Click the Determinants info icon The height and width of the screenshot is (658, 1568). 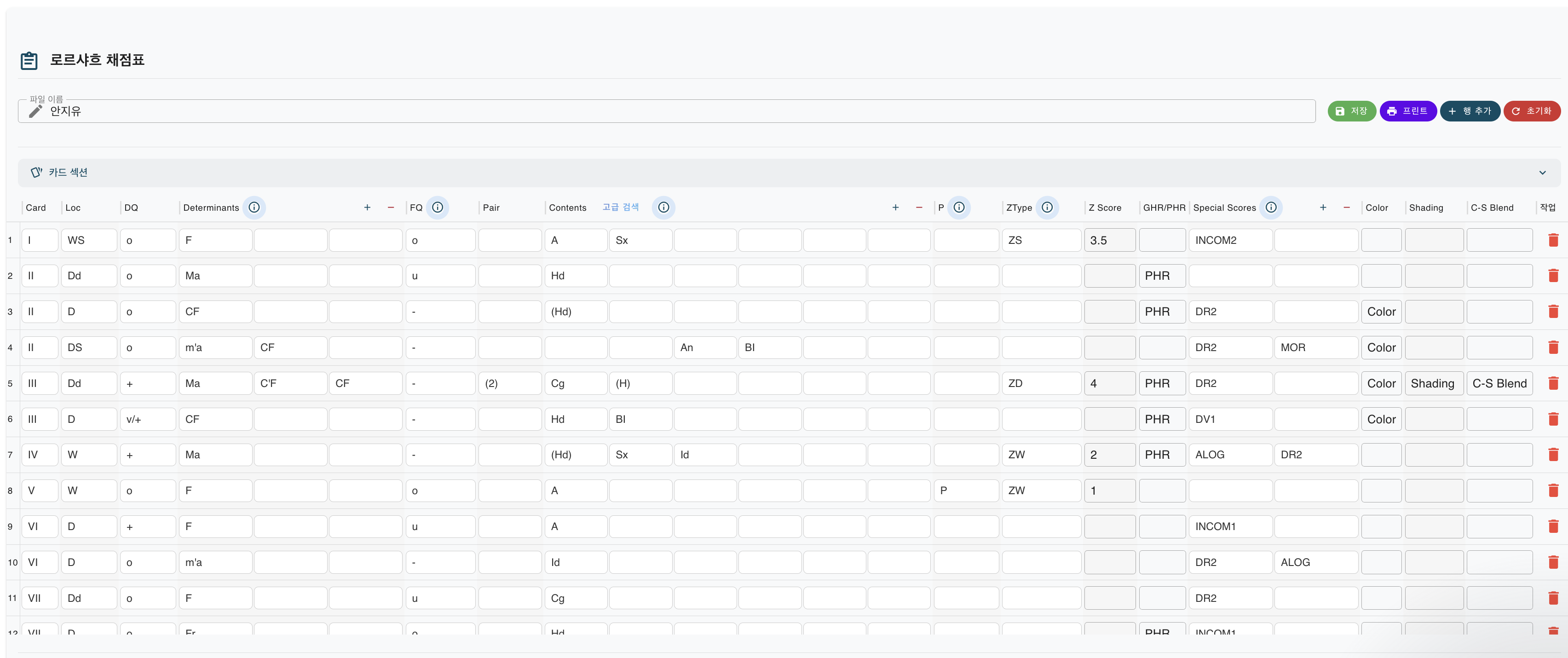click(254, 208)
